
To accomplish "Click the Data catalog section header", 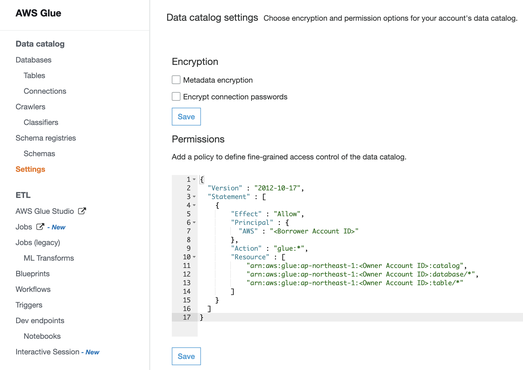I will (x=40, y=44).
